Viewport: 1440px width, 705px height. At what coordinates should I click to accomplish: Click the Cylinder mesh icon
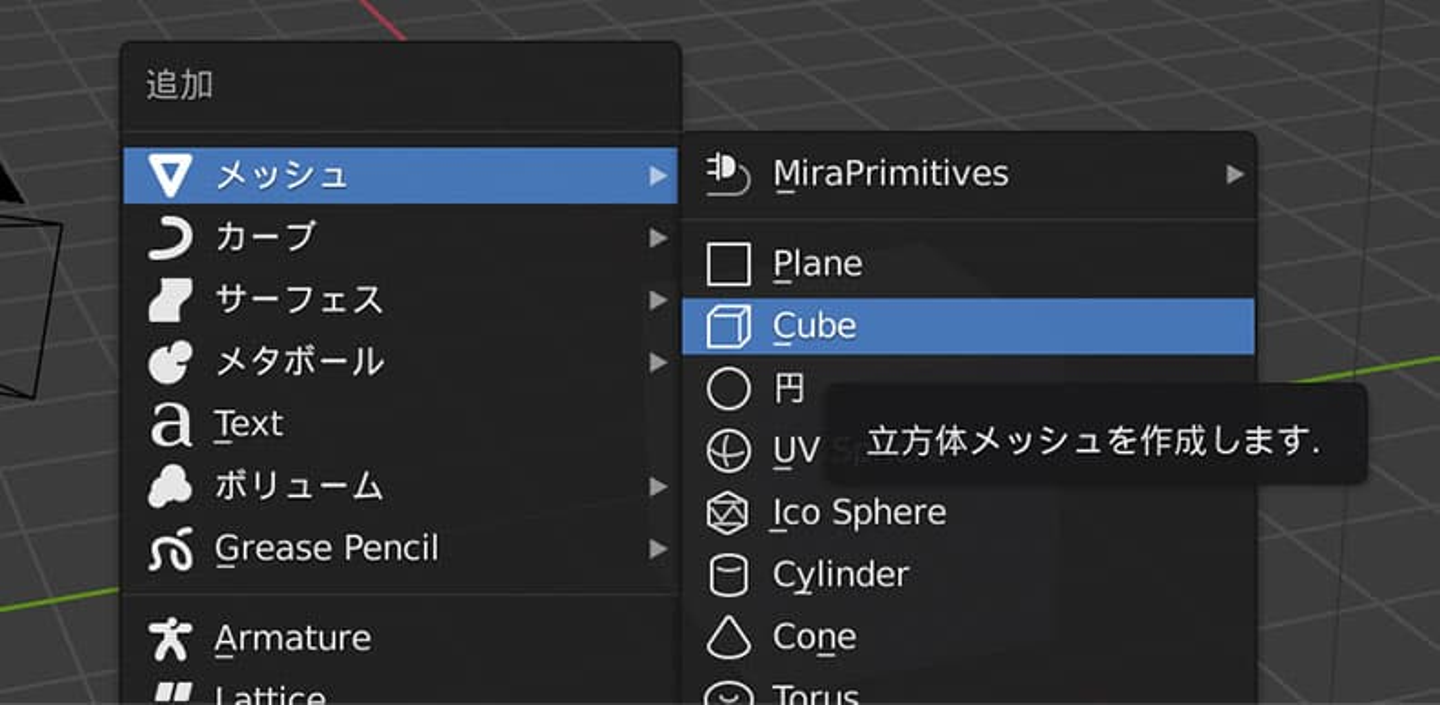pos(728,576)
